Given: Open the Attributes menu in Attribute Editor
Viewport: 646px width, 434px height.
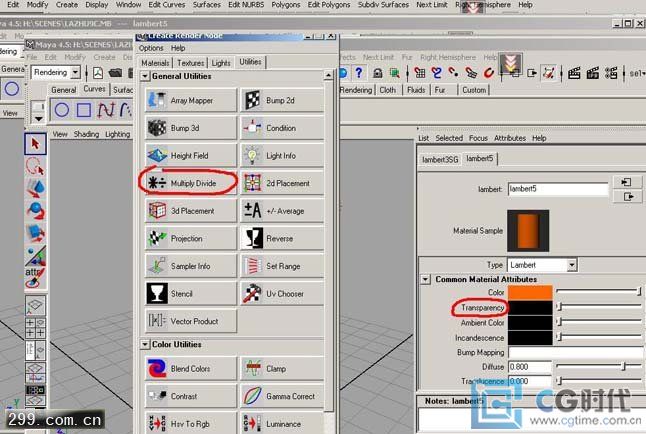Looking at the screenshot, I should [x=510, y=138].
